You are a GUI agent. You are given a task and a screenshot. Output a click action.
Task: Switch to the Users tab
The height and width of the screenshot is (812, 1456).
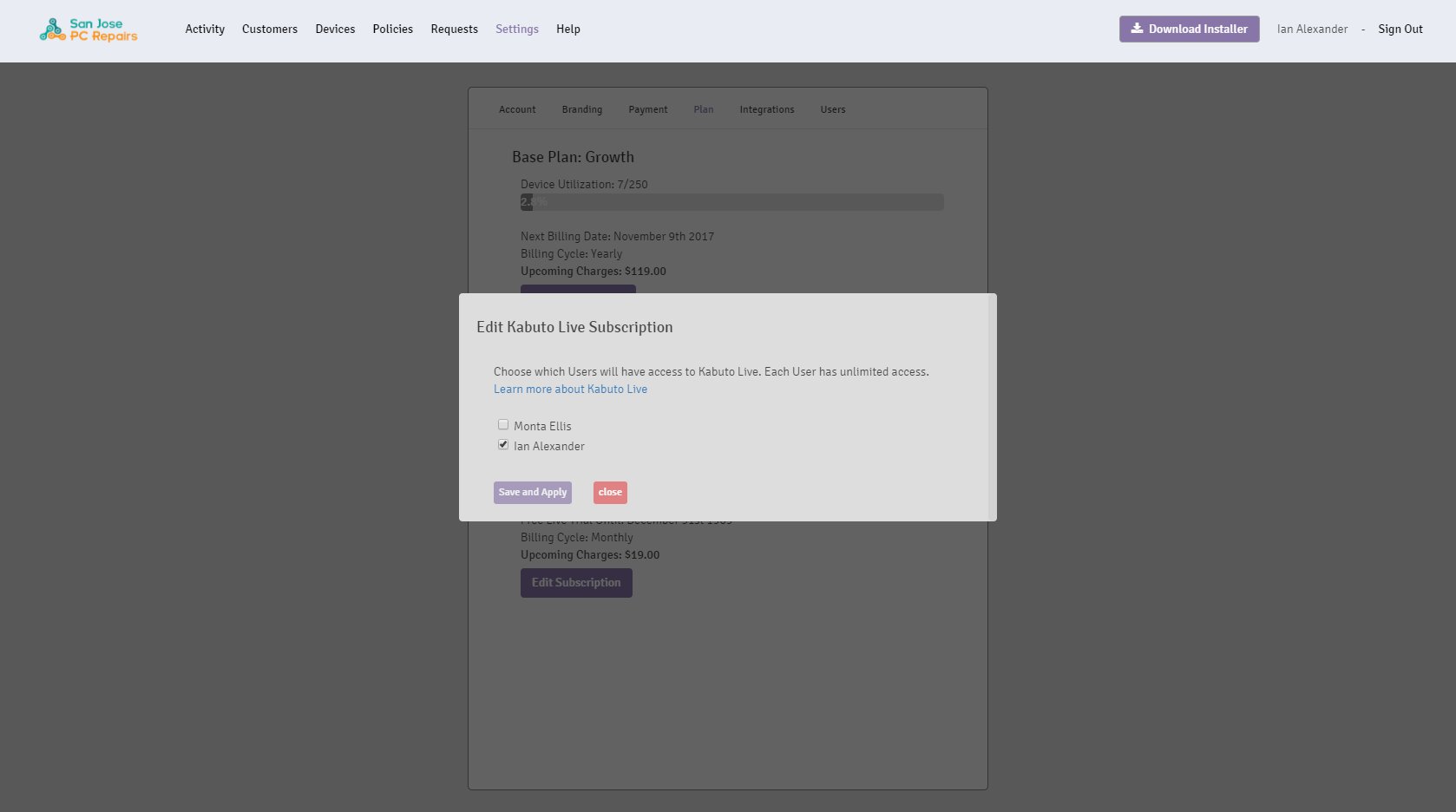pos(833,109)
